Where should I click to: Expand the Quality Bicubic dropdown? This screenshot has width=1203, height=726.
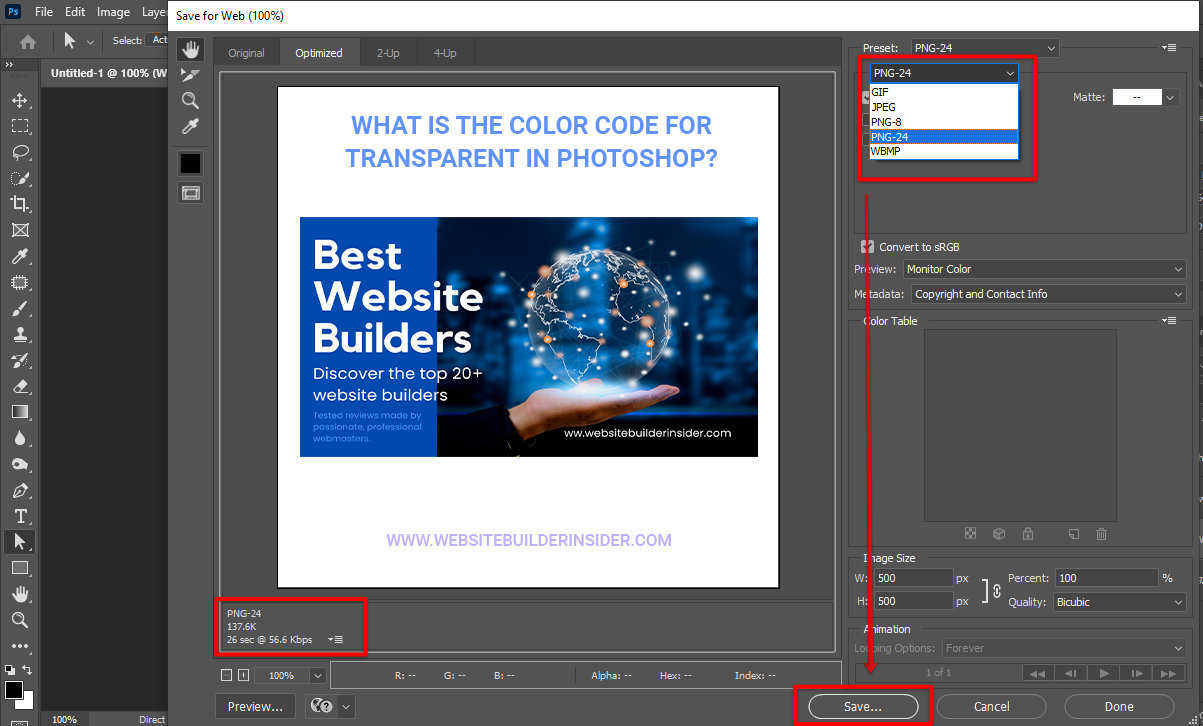(1119, 602)
